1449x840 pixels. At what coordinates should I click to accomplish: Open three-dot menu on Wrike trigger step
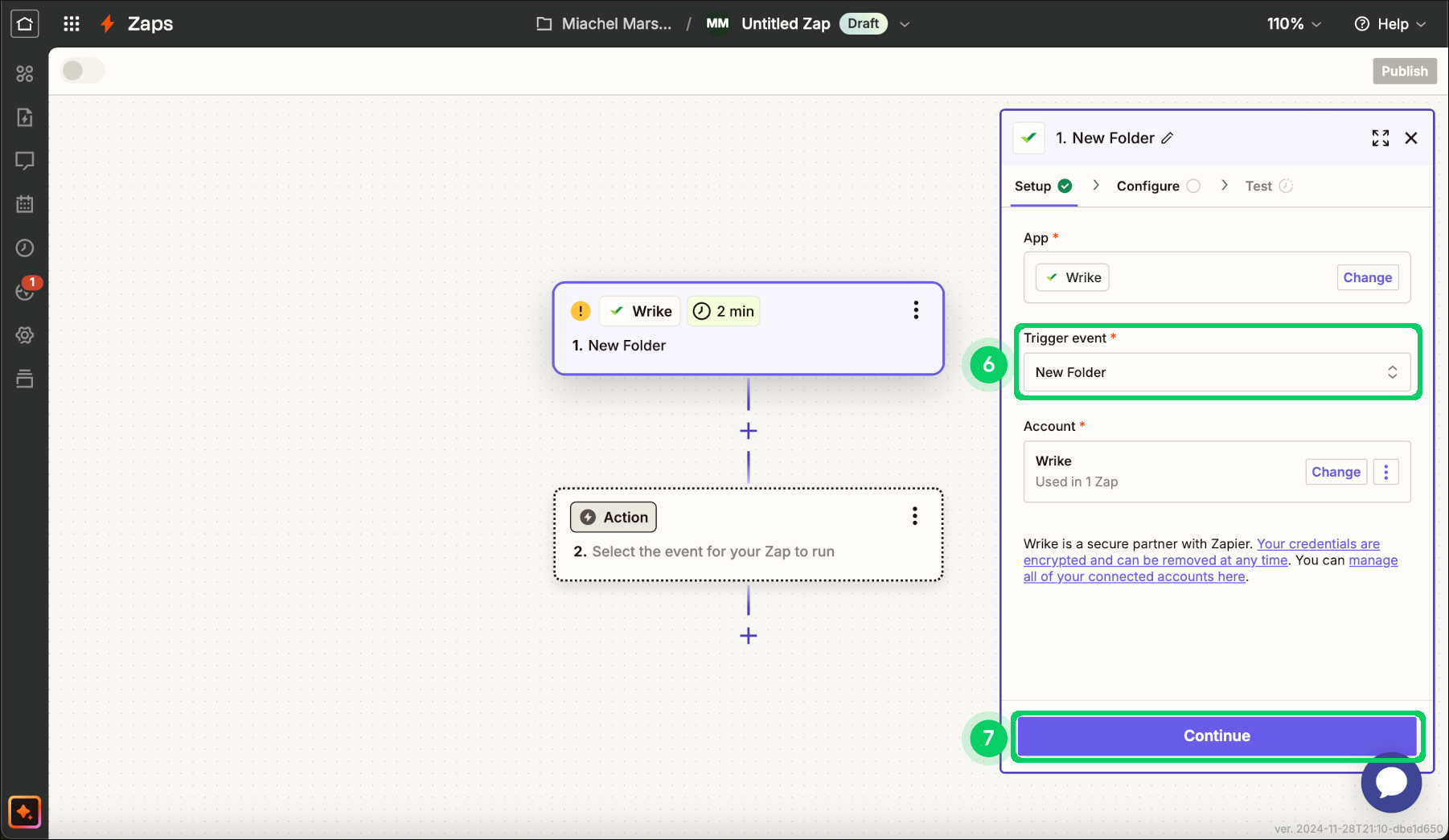915,310
